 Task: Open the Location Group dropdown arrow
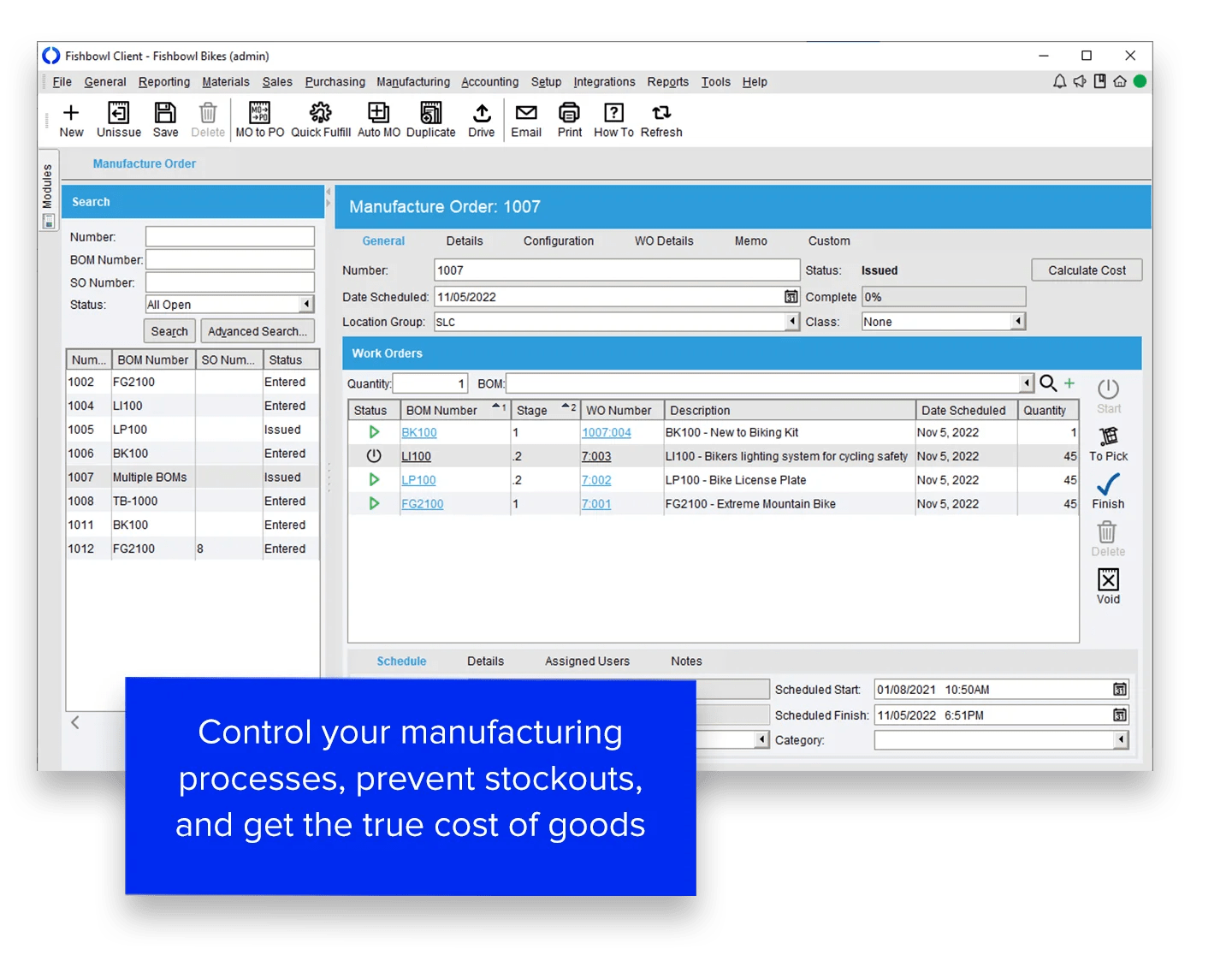point(791,322)
